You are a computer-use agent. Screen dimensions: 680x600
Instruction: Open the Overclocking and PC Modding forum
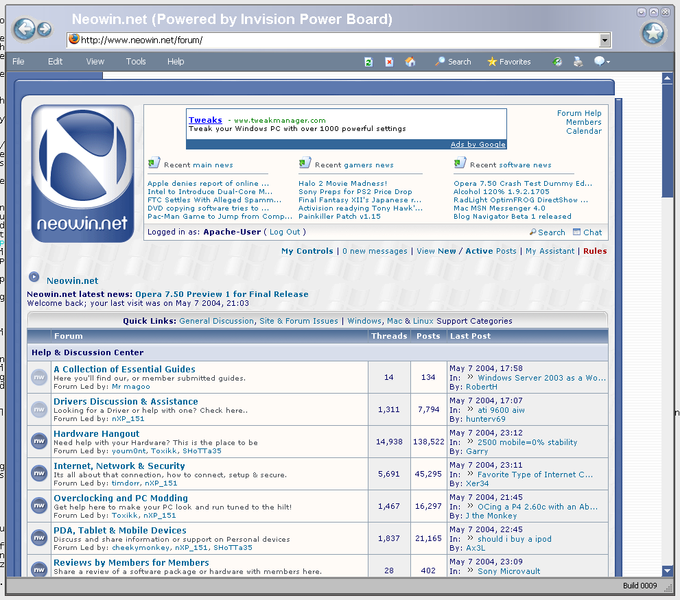click(x=120, y=497)
